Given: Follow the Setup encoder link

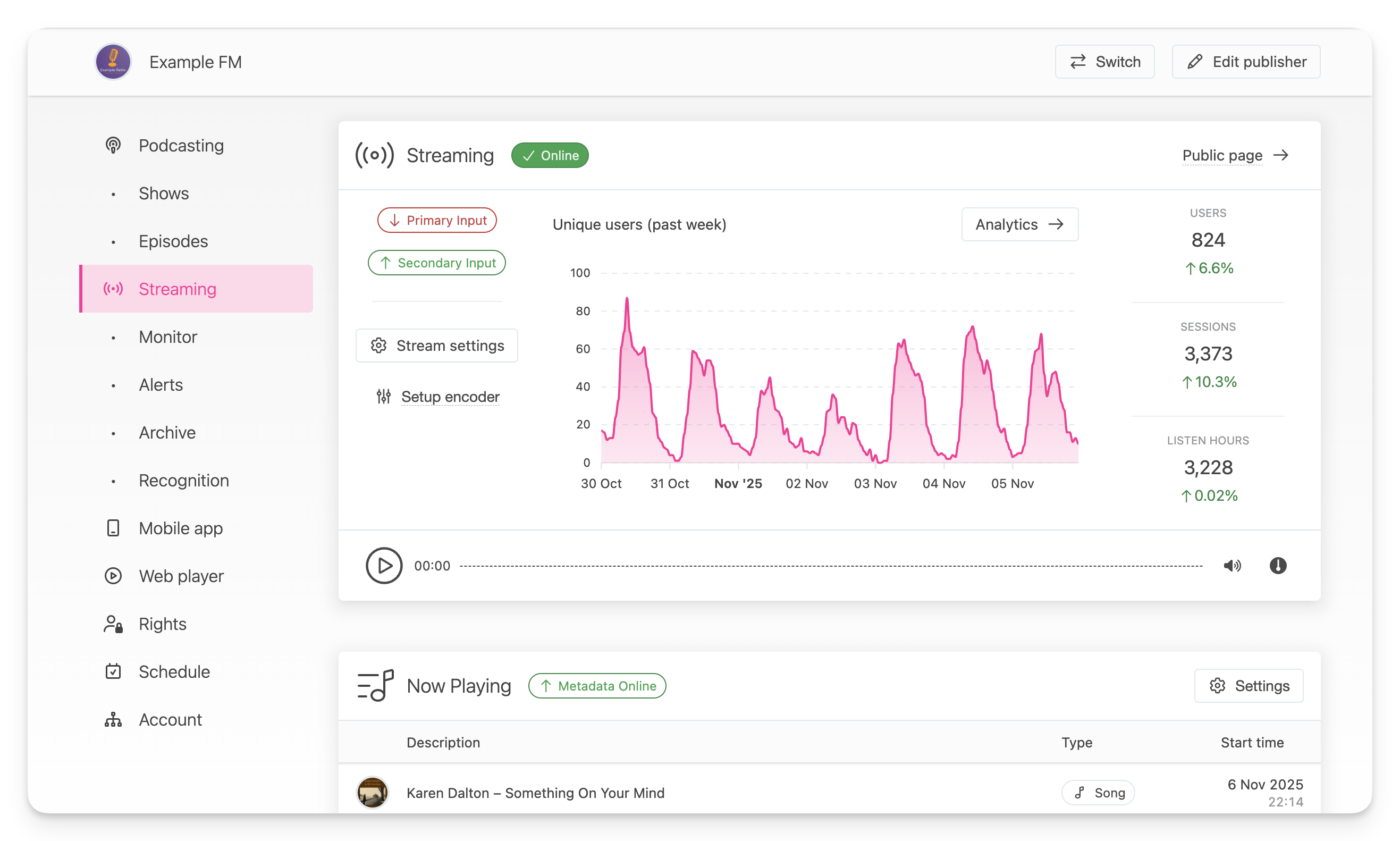Looking at the screenshot, I should click(450, 397).
